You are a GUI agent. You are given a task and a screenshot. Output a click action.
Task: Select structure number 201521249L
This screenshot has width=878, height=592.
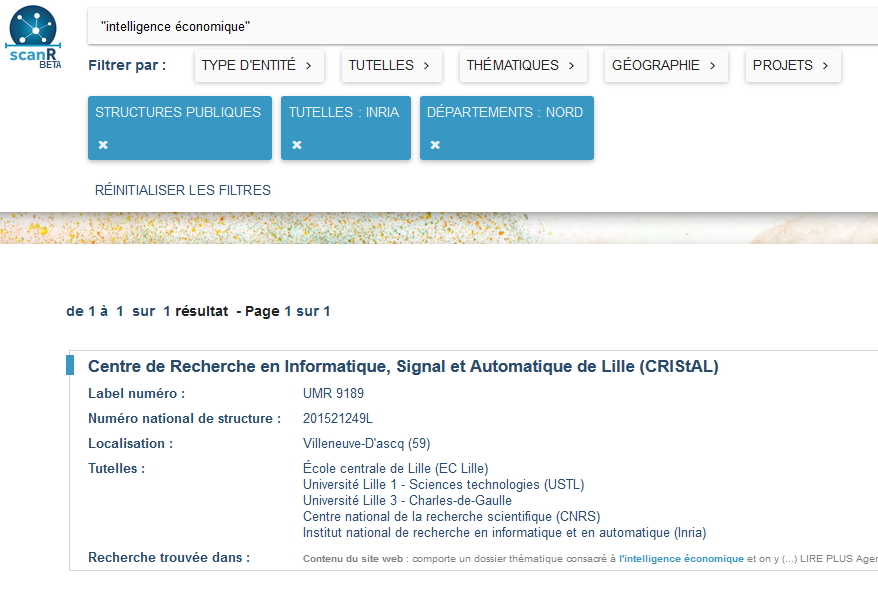[338, 418]
